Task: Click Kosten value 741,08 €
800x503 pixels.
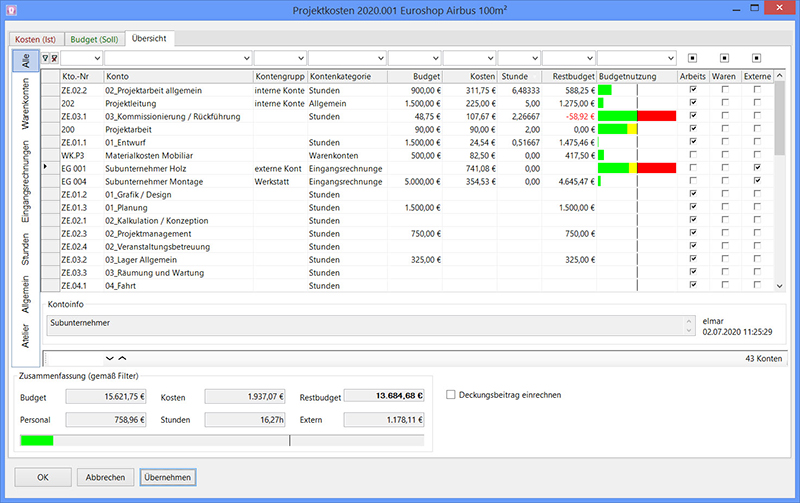Action: pyautogui.click(x=480, y=168)
